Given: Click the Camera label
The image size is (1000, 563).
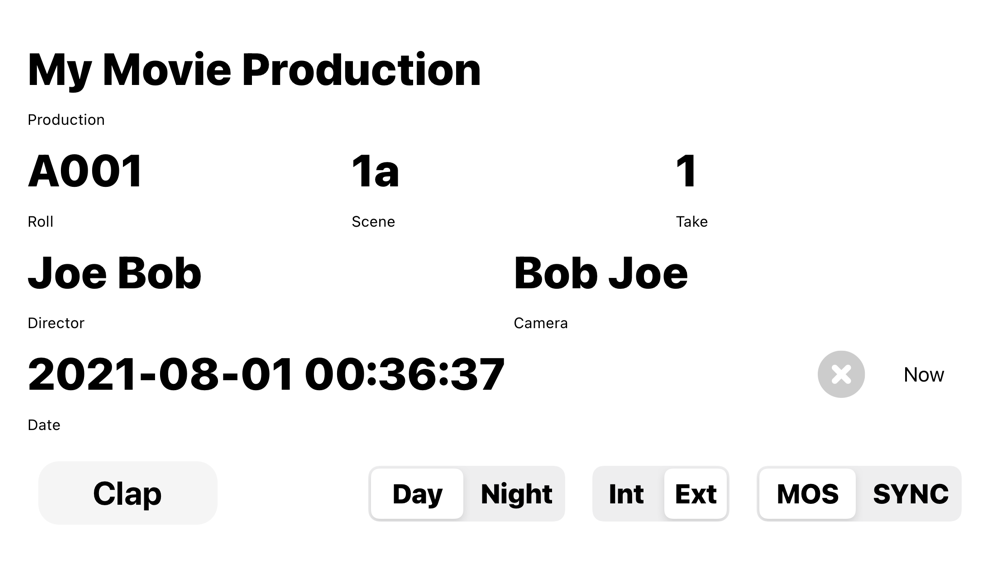Looking at the screenshot, I should tap(540, 323).
